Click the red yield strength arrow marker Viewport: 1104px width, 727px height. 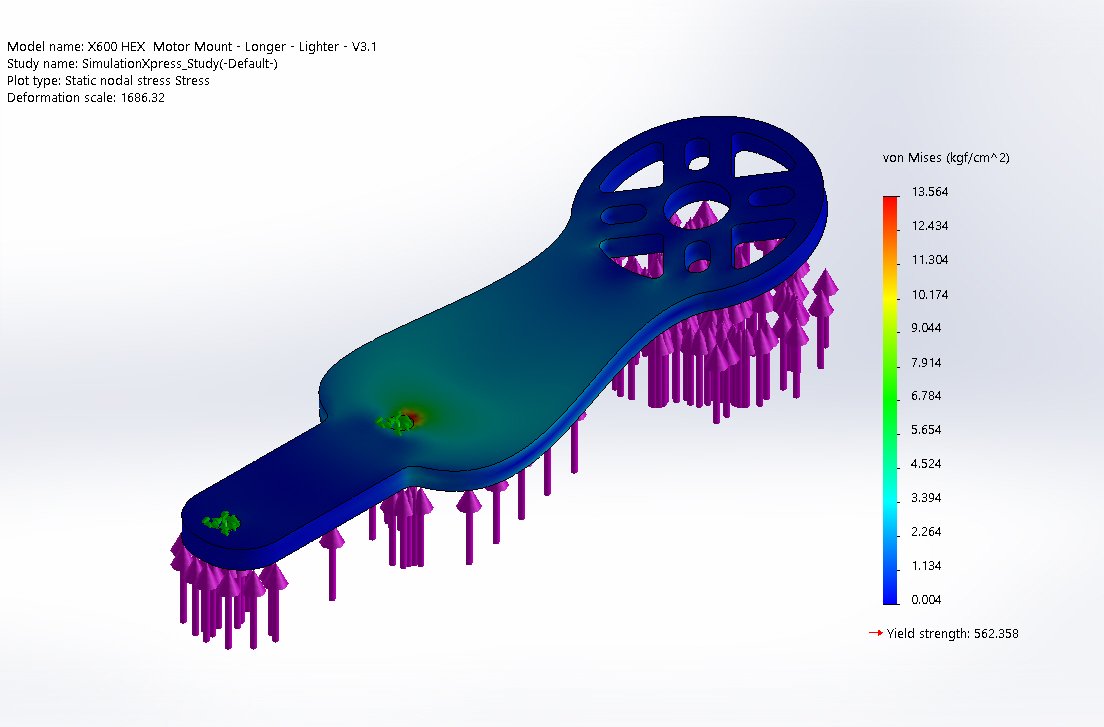coord(876,633)
